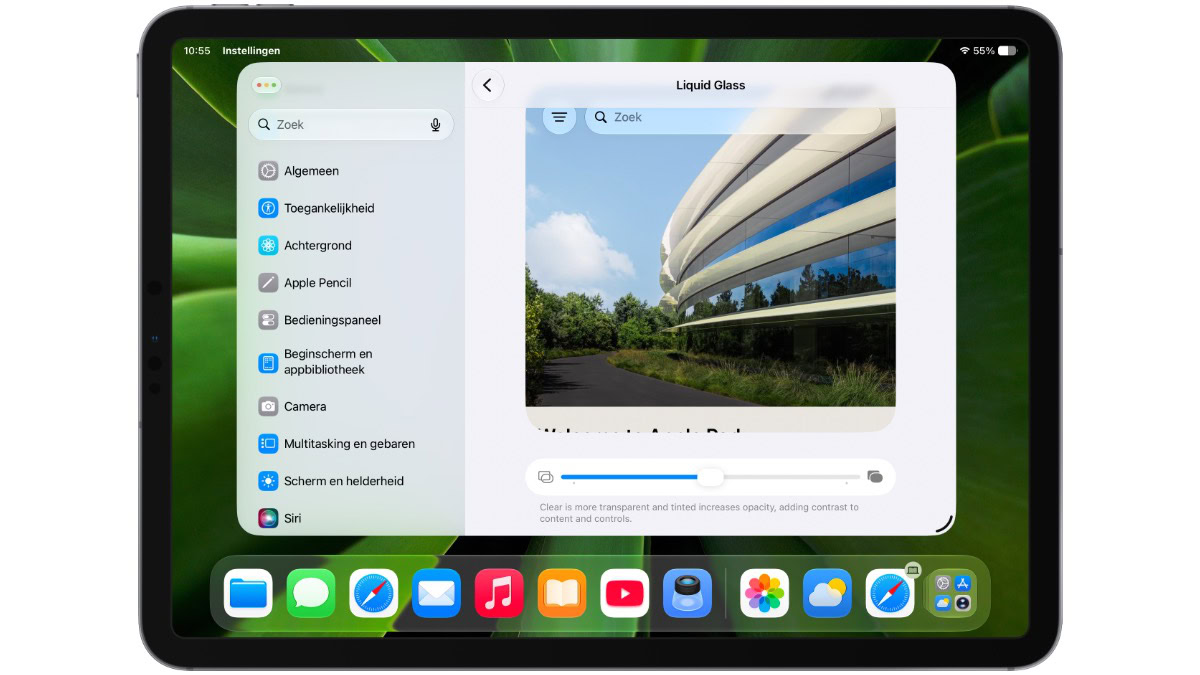Launch the Preview loupe app from the dock
The width and height of the screenshot is (1200, 675).
point(687,594)
